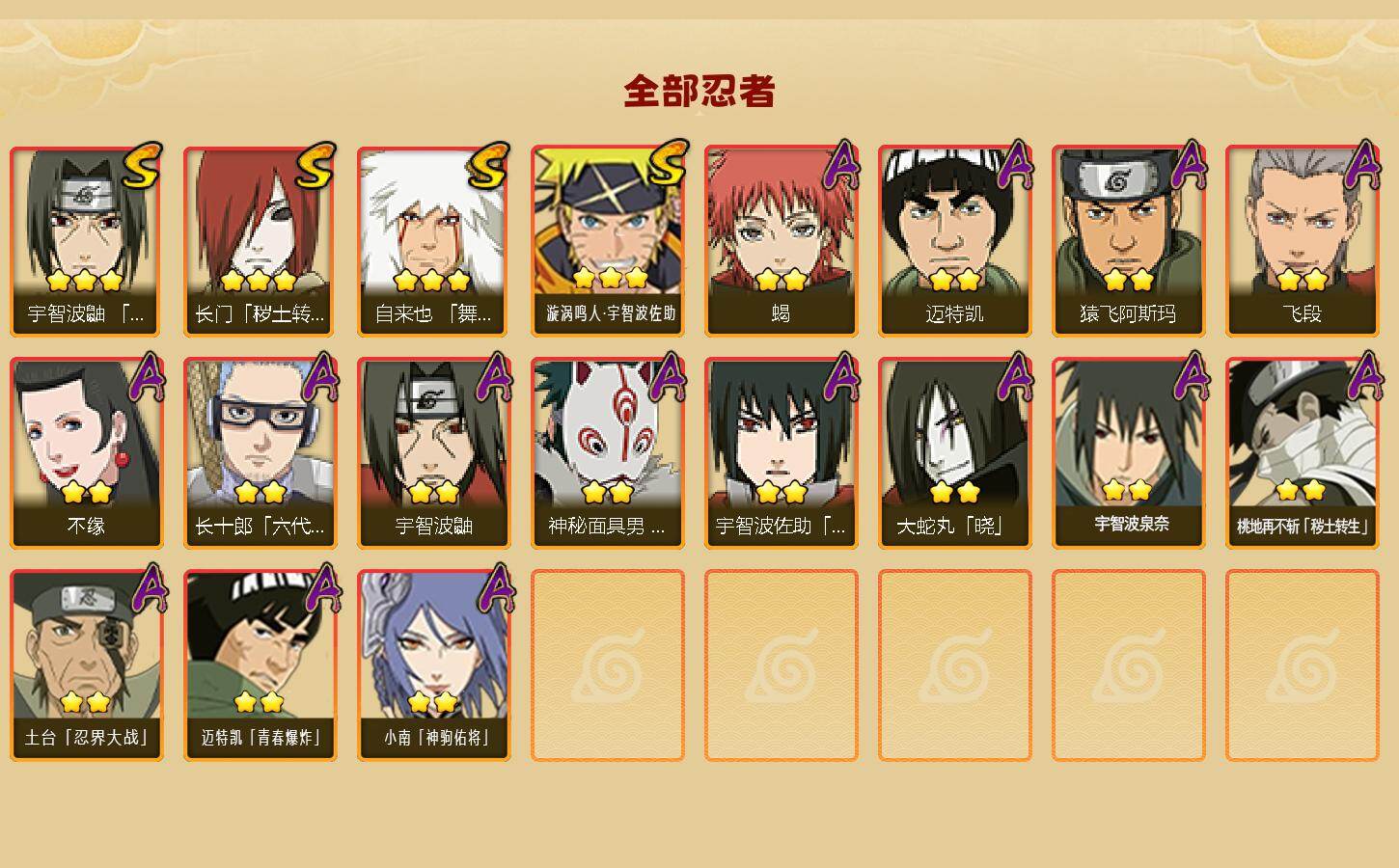Open the 宇智波泉奈 character card

tap(1129, 453)
